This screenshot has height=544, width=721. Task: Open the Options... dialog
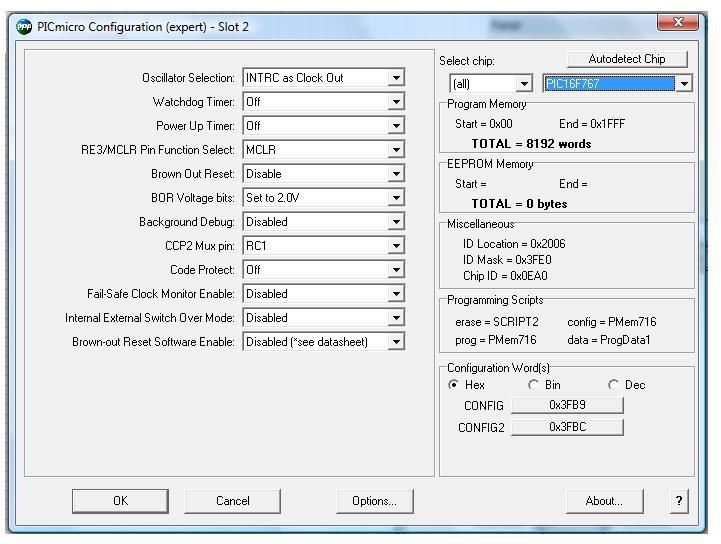(x=374, y=500)
